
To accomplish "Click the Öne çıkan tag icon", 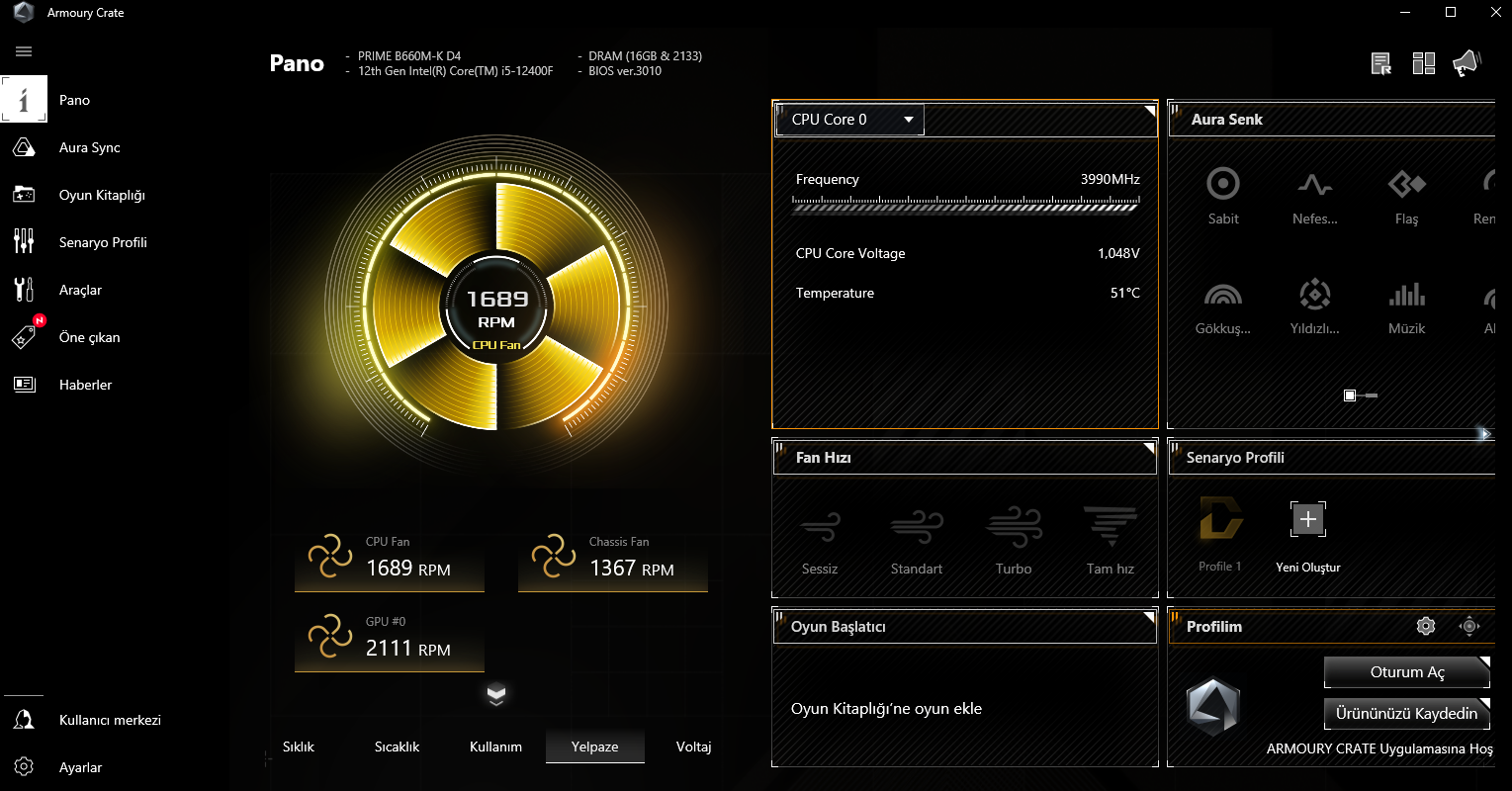I will 25,336.
